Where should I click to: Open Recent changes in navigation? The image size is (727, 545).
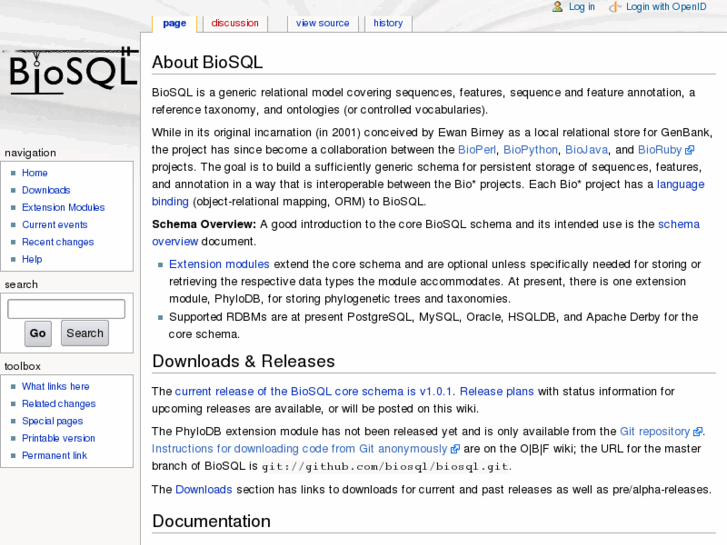58,242
